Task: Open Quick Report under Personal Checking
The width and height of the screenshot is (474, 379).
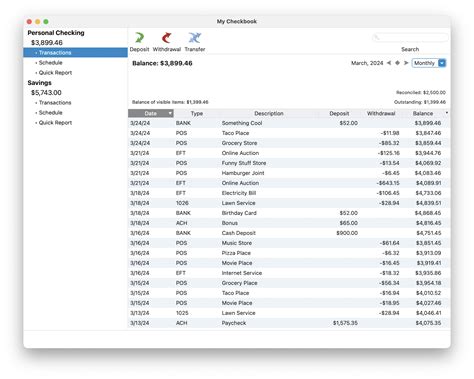Action: coord(55,73)
